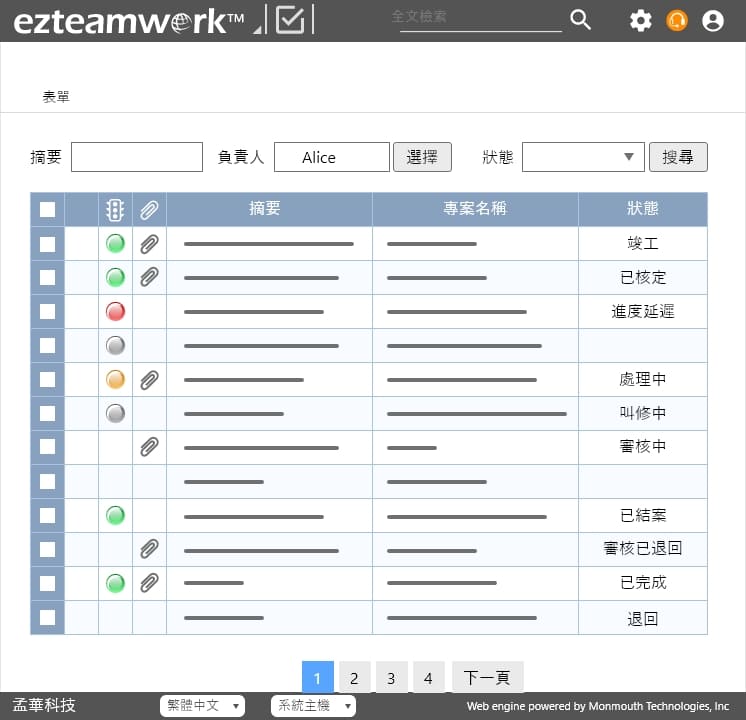Screen dimensions: 746x720
Task: Open the user account profile icon
Action: [x=713, y=20]
